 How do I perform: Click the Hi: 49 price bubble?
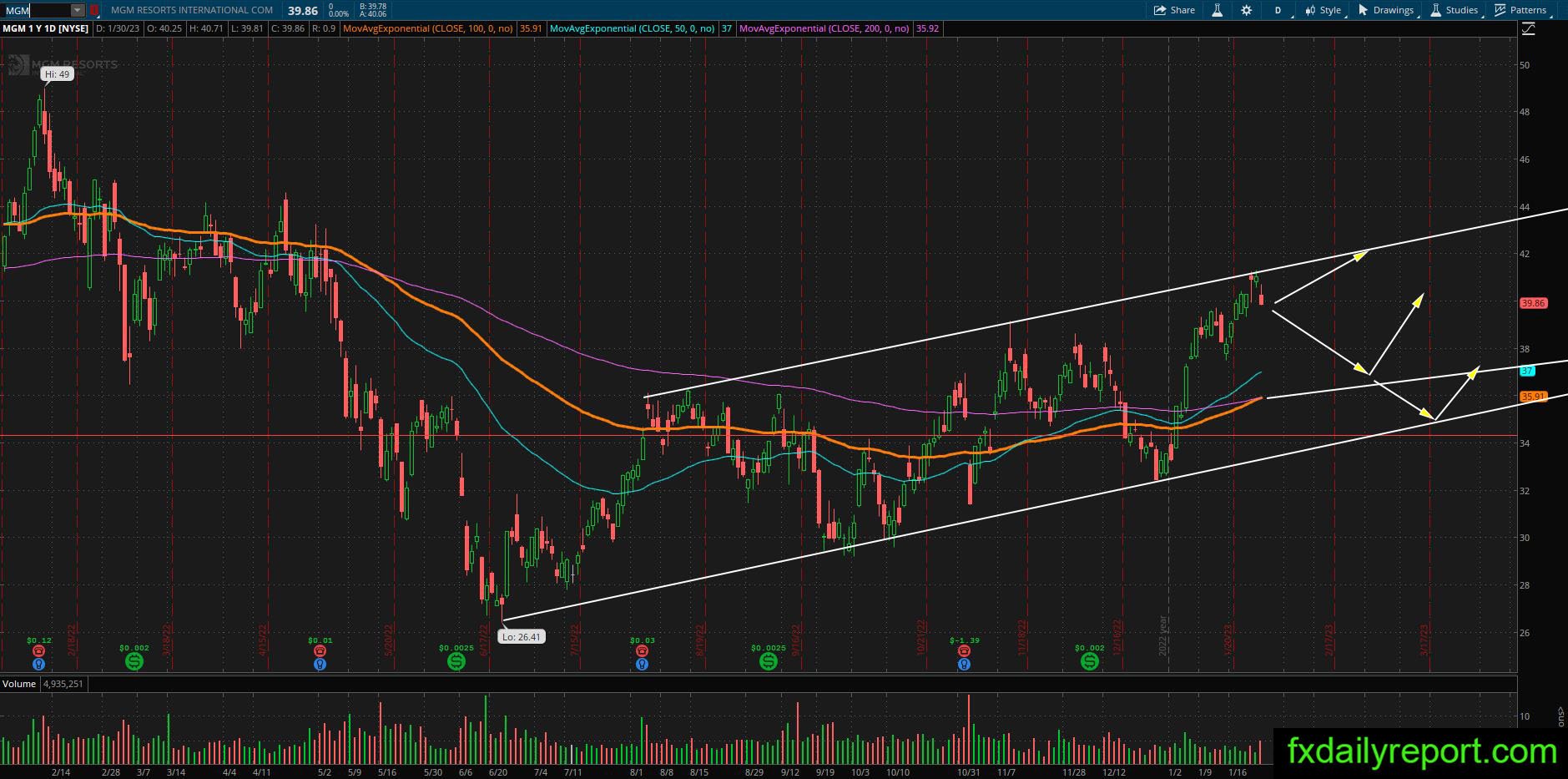point(58,74)
